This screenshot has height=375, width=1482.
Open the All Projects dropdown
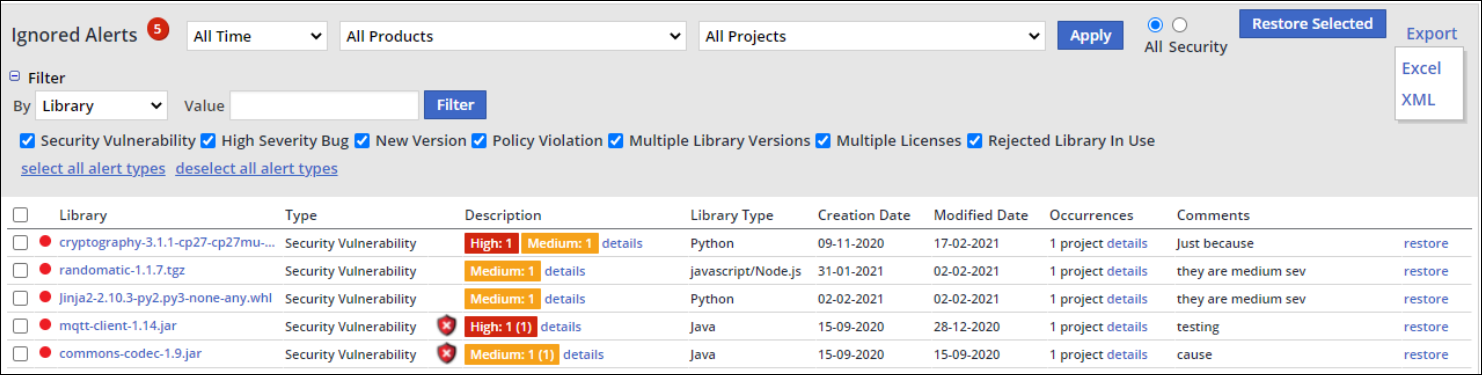click(872, 36)
